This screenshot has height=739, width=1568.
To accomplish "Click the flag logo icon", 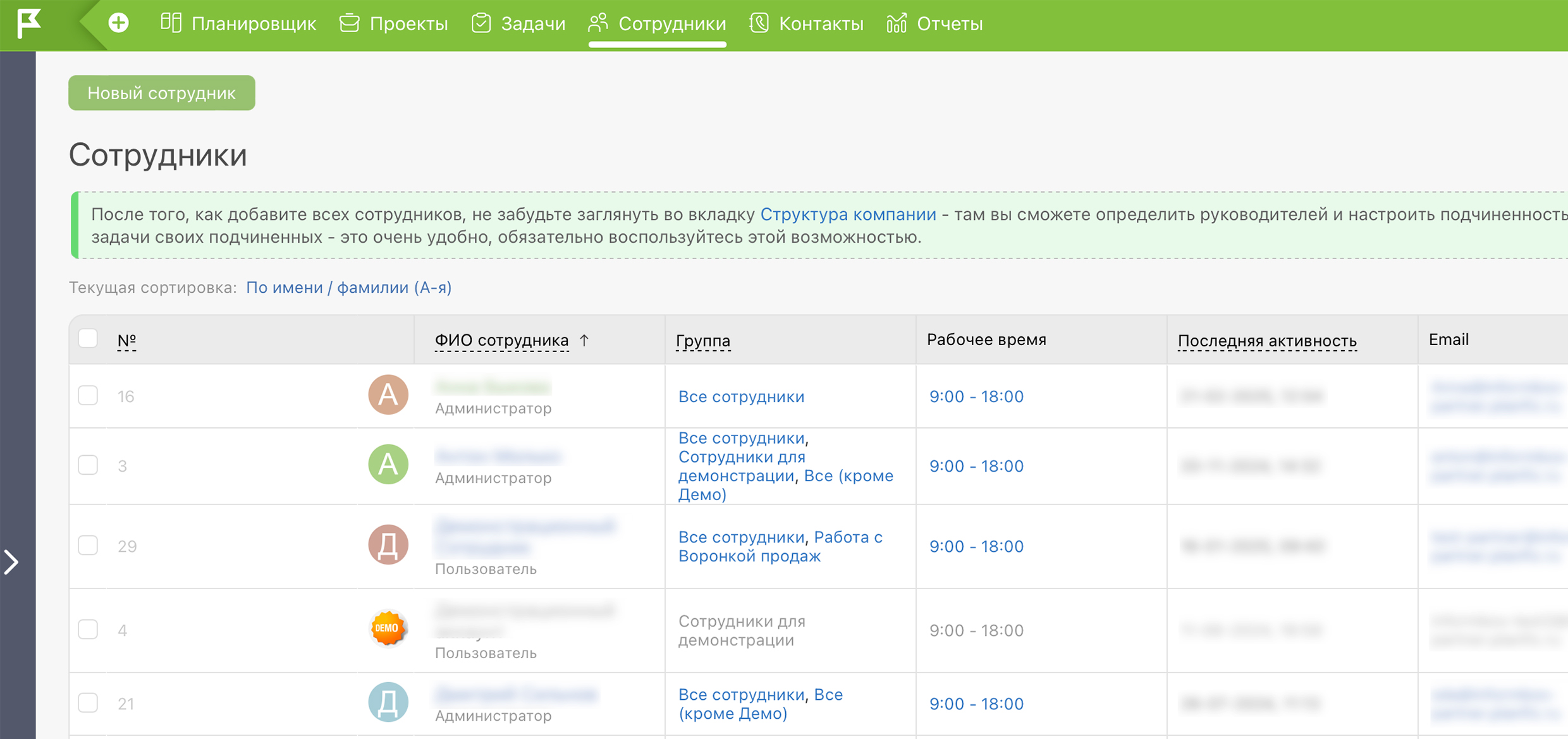I will coord(28,23).
